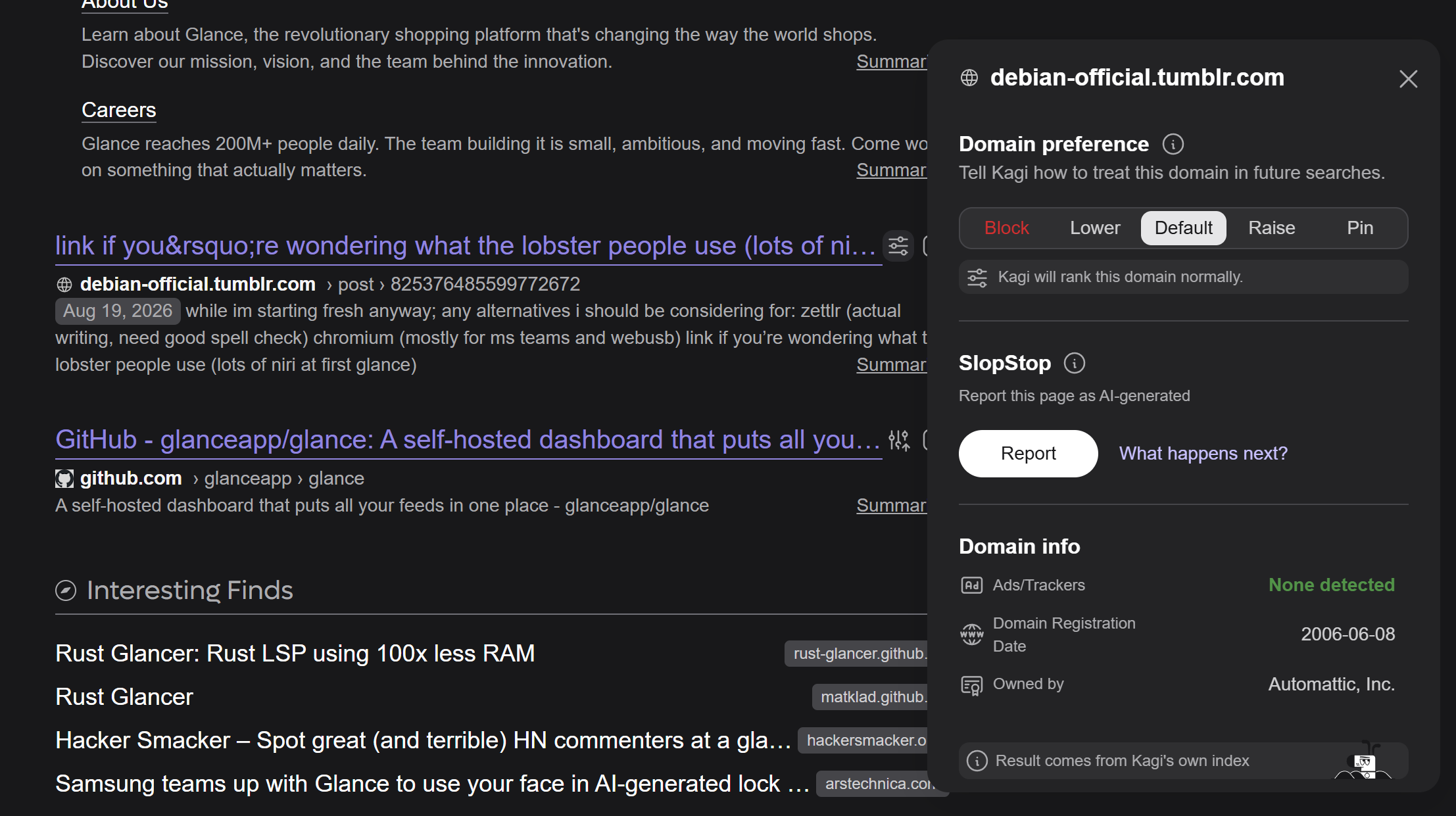This screenshot has width=1456, height=816.
Task: Select Default domain preference
Action: (x=1183, y=228)
